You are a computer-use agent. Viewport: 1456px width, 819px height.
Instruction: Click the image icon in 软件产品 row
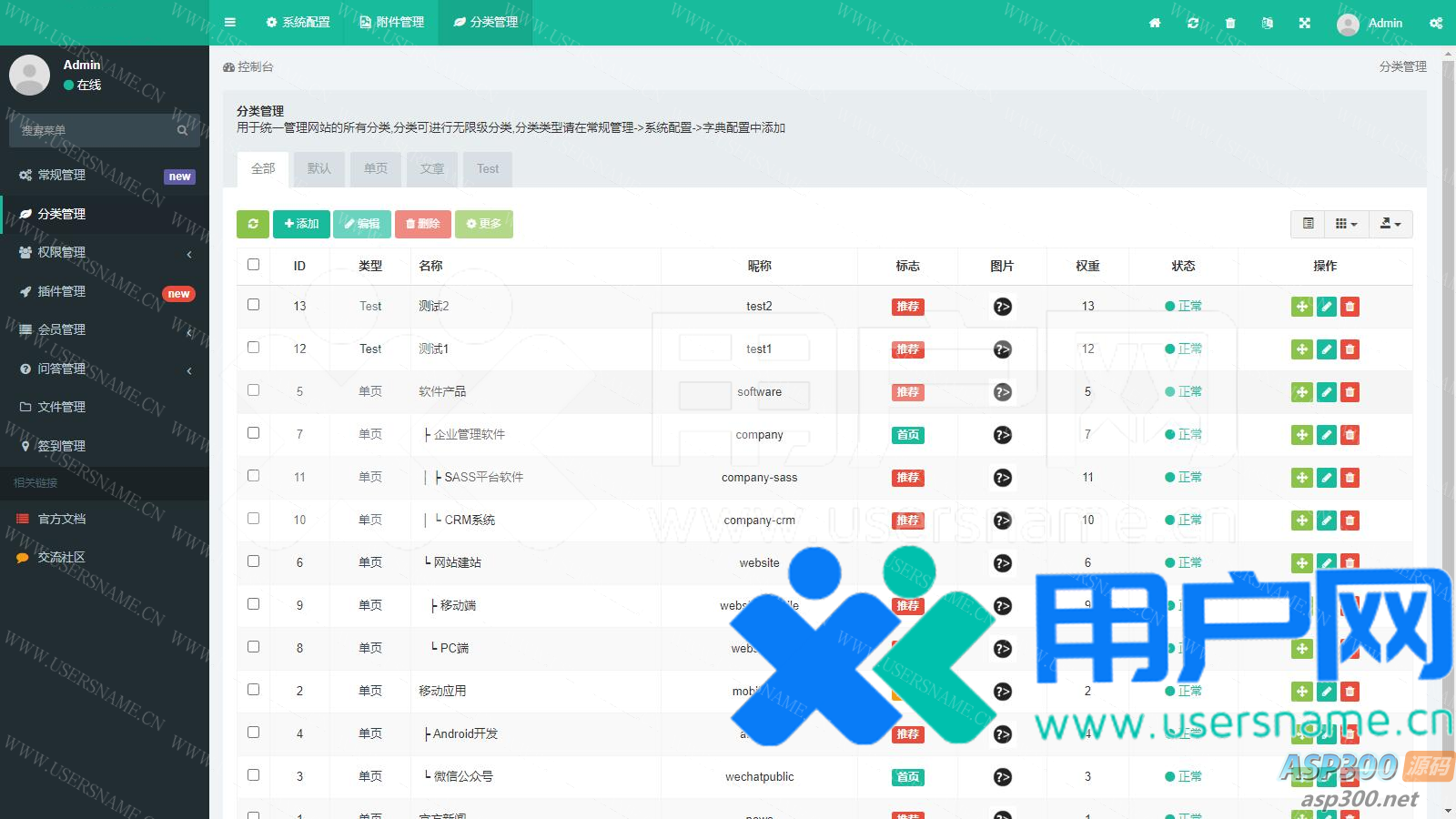[x=1002, y=392]
